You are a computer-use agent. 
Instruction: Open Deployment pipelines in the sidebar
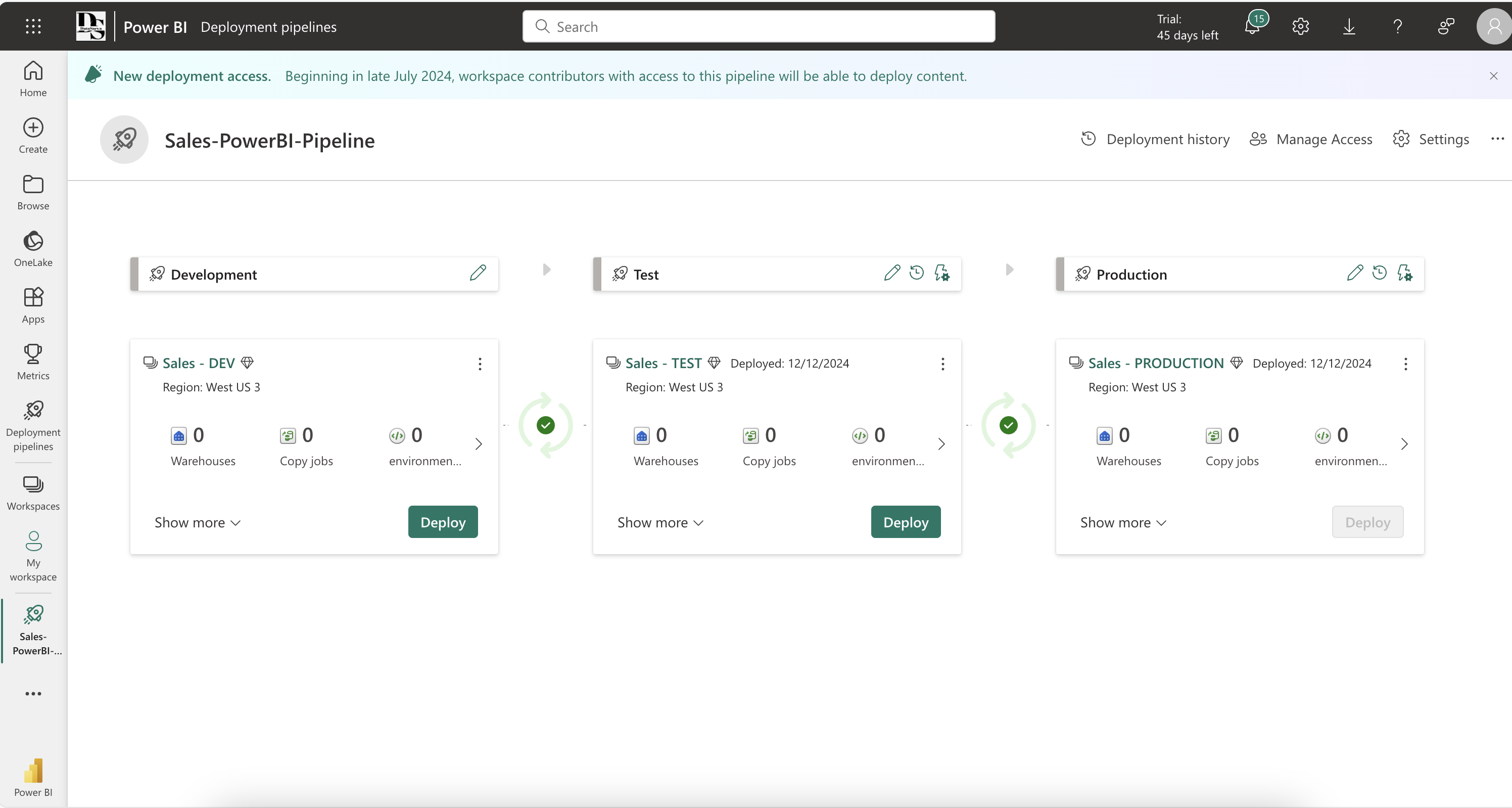tap(33, 426)
